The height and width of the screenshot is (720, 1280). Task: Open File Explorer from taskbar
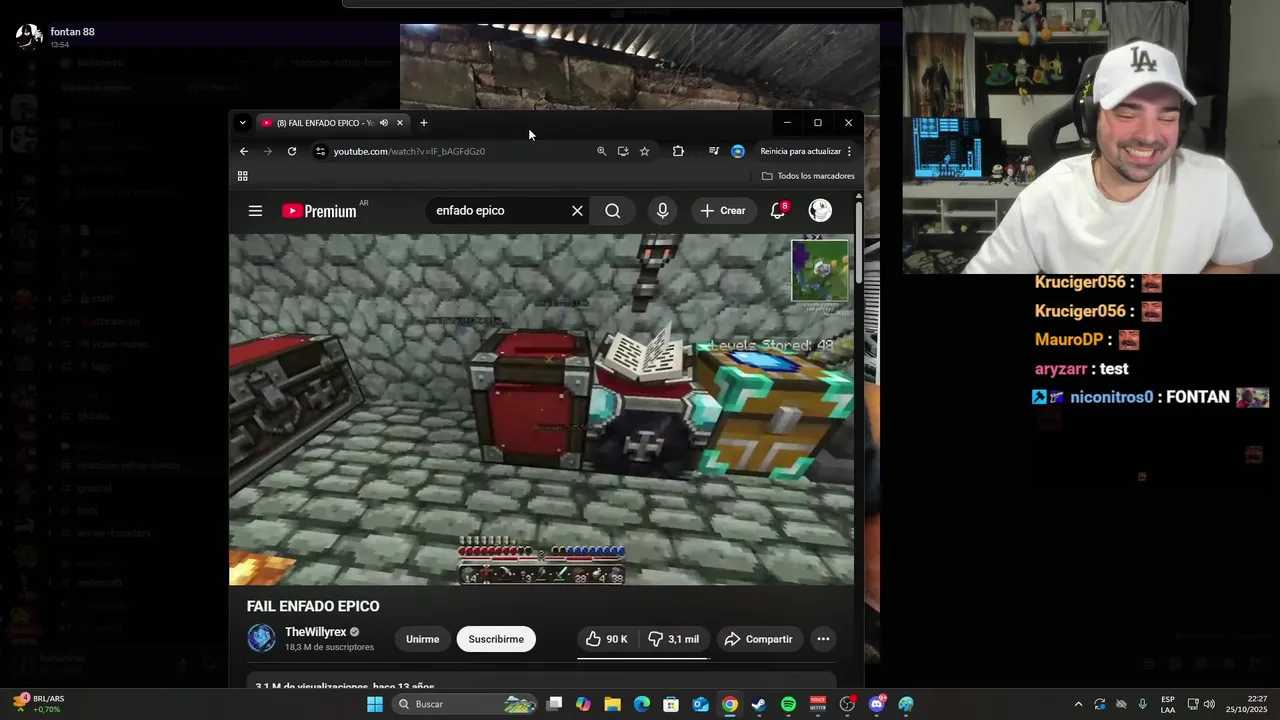pyautogui.click(x=612, y=704)
